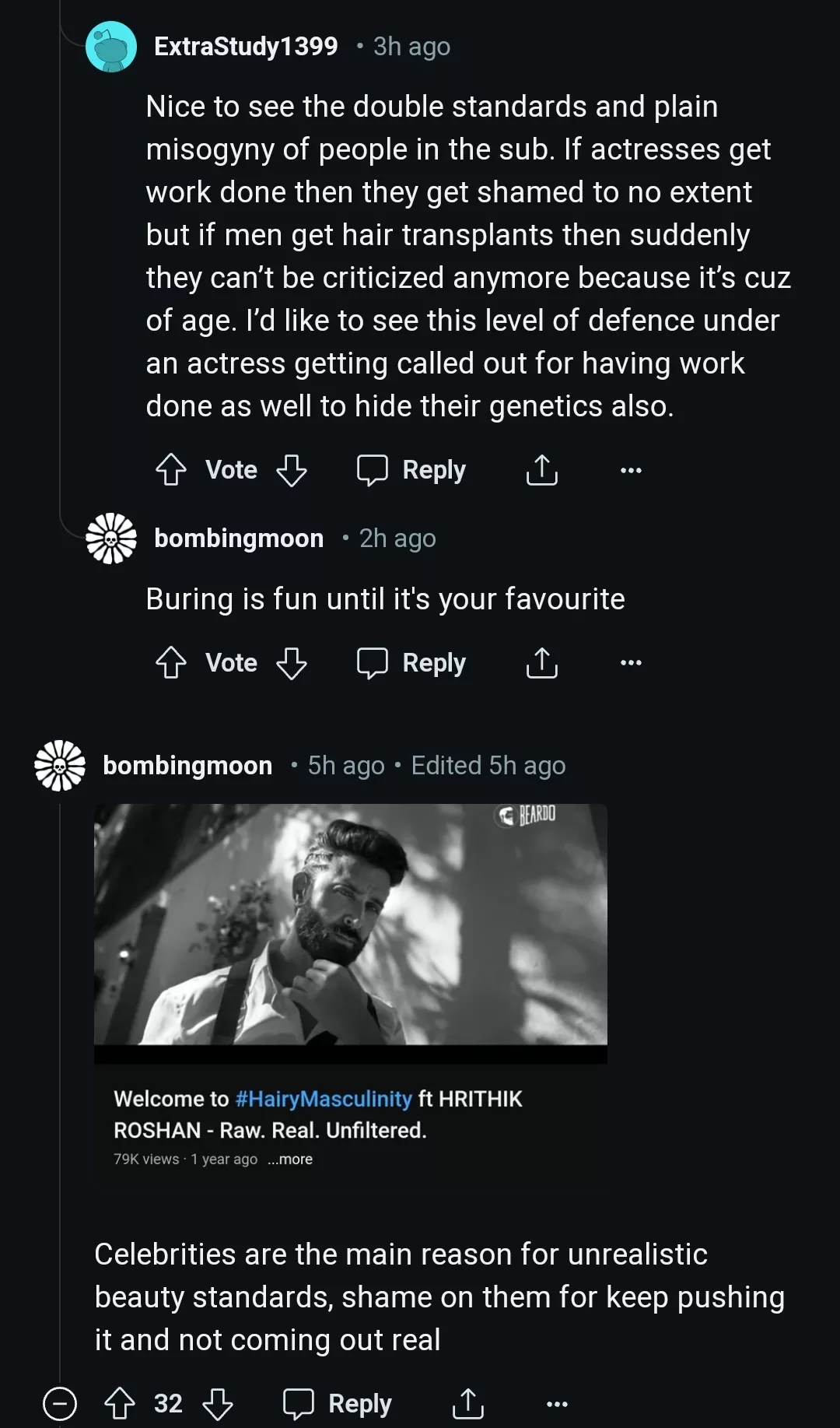Open the overflow menu on the bottom comment
Viewport: 840px width, 1428px height.
point(555,1403)
